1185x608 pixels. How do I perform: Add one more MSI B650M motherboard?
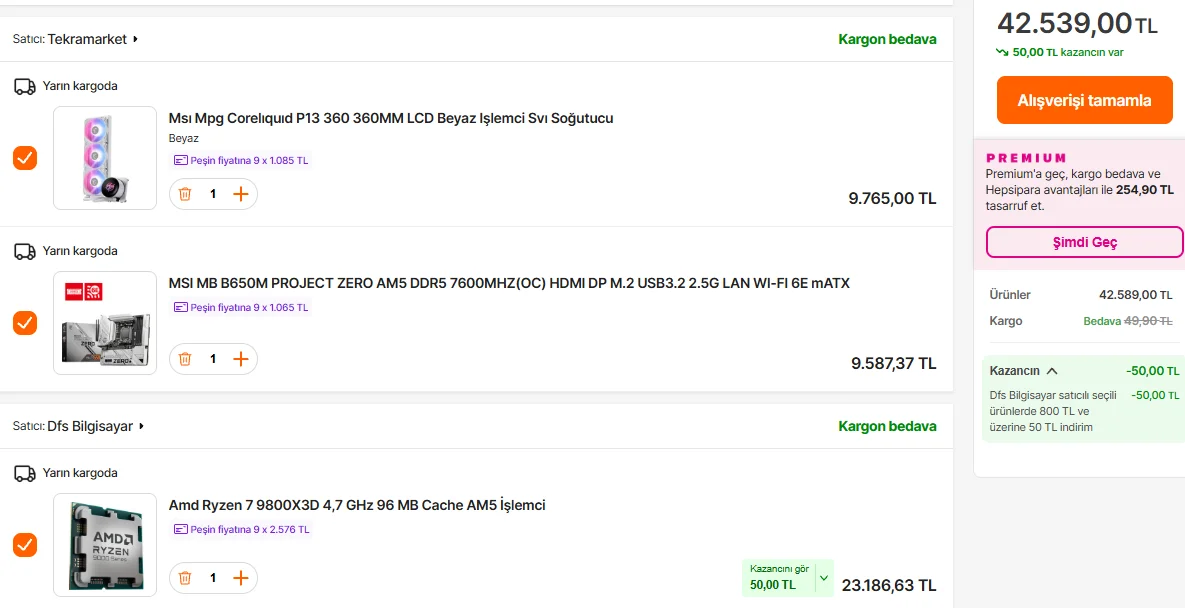coord(240,359)
